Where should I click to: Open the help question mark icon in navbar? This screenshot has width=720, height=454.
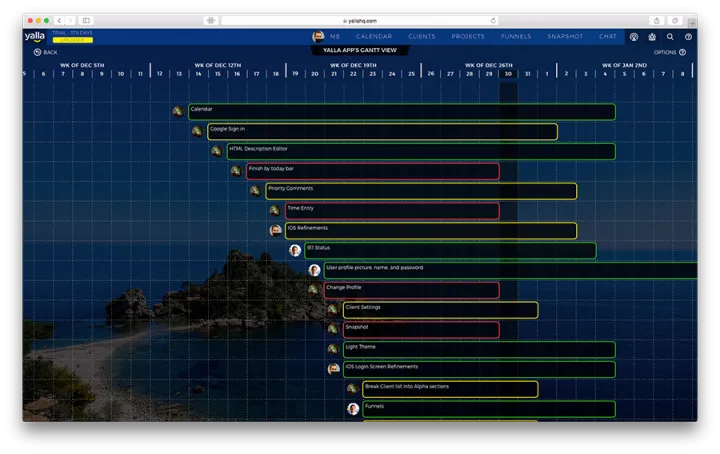(688, 37)
